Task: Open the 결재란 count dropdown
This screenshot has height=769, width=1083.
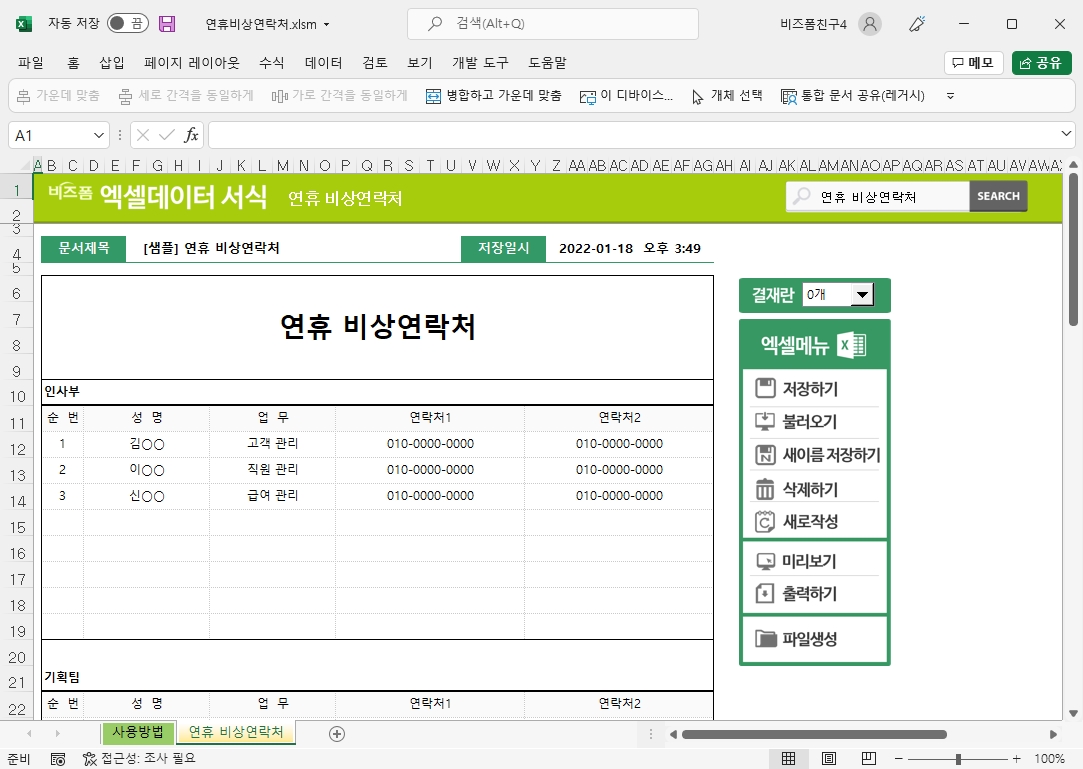Action: click(860, 295)
